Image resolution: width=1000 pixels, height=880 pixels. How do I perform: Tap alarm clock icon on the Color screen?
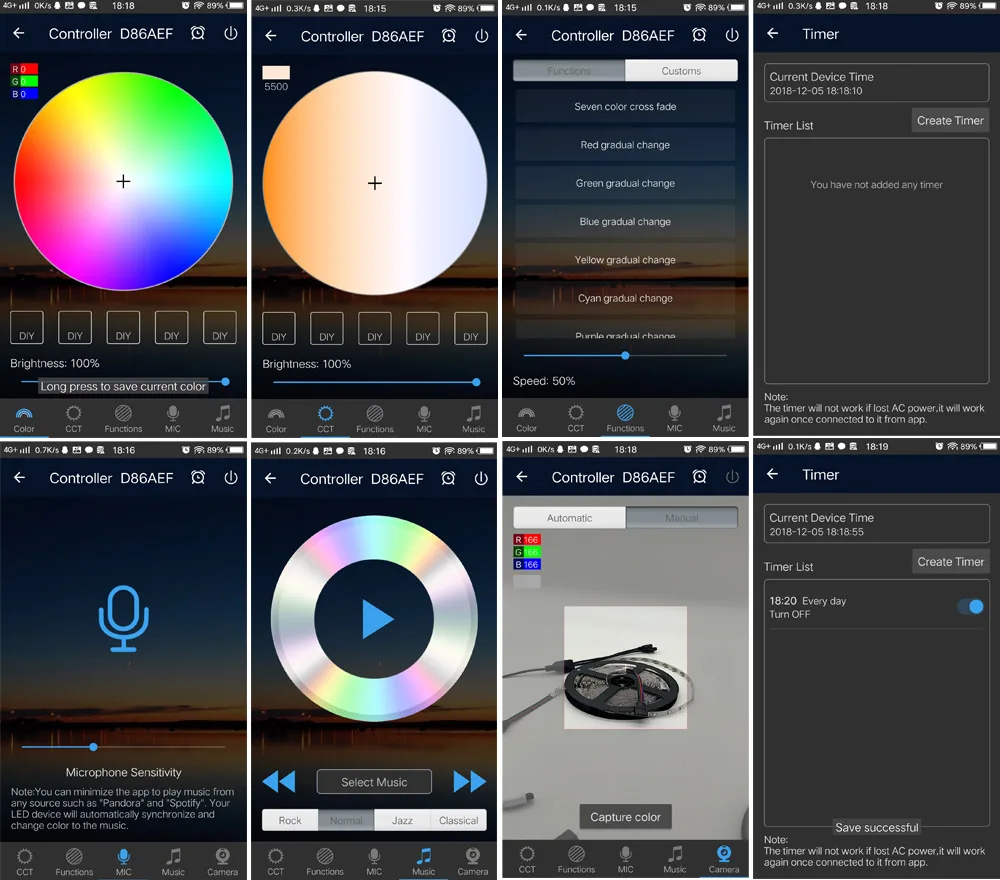[x=198, y=33]
